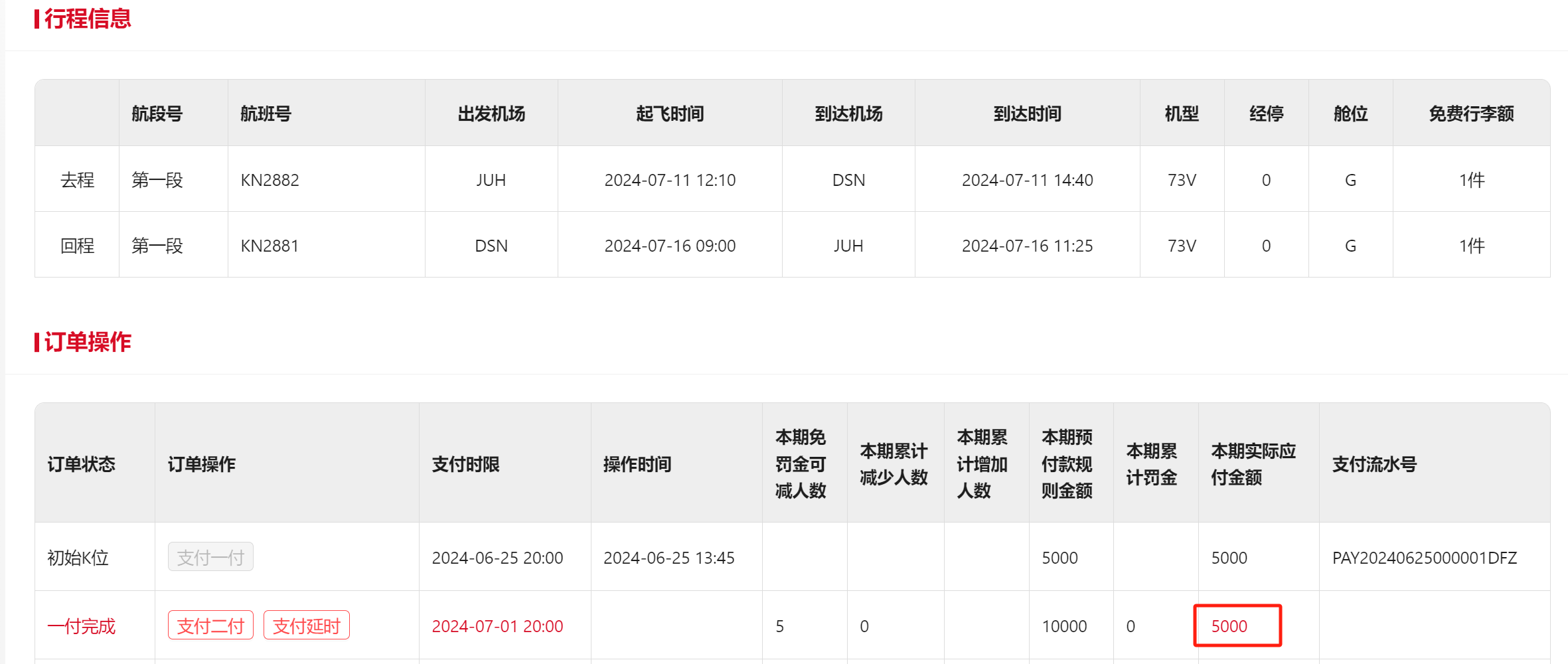Viewport: 1568px width, 664px height.
Task: Click the 回程 row label
Action: tap(77, 246)
